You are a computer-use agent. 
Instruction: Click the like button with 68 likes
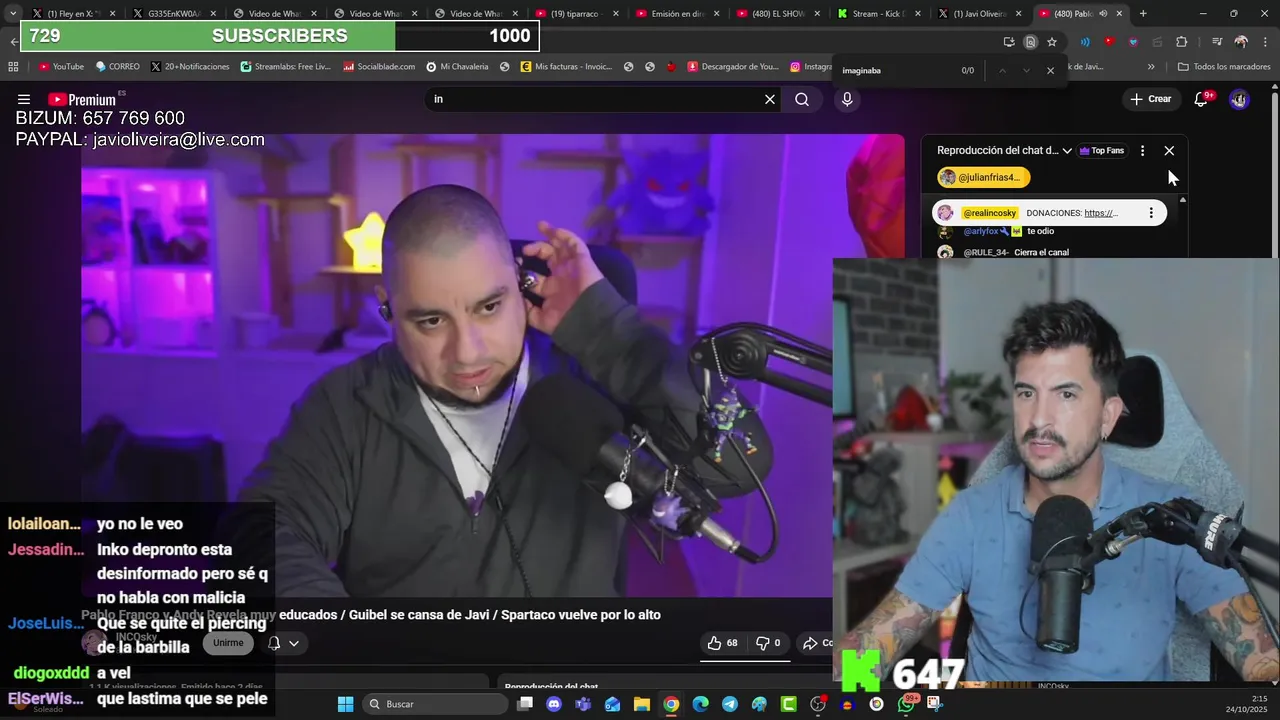[722, 643]
